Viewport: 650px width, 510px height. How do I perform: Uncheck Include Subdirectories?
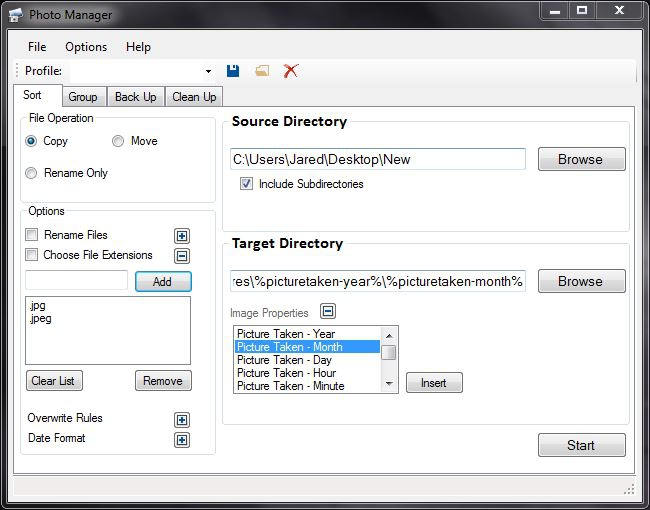(246, 184)
